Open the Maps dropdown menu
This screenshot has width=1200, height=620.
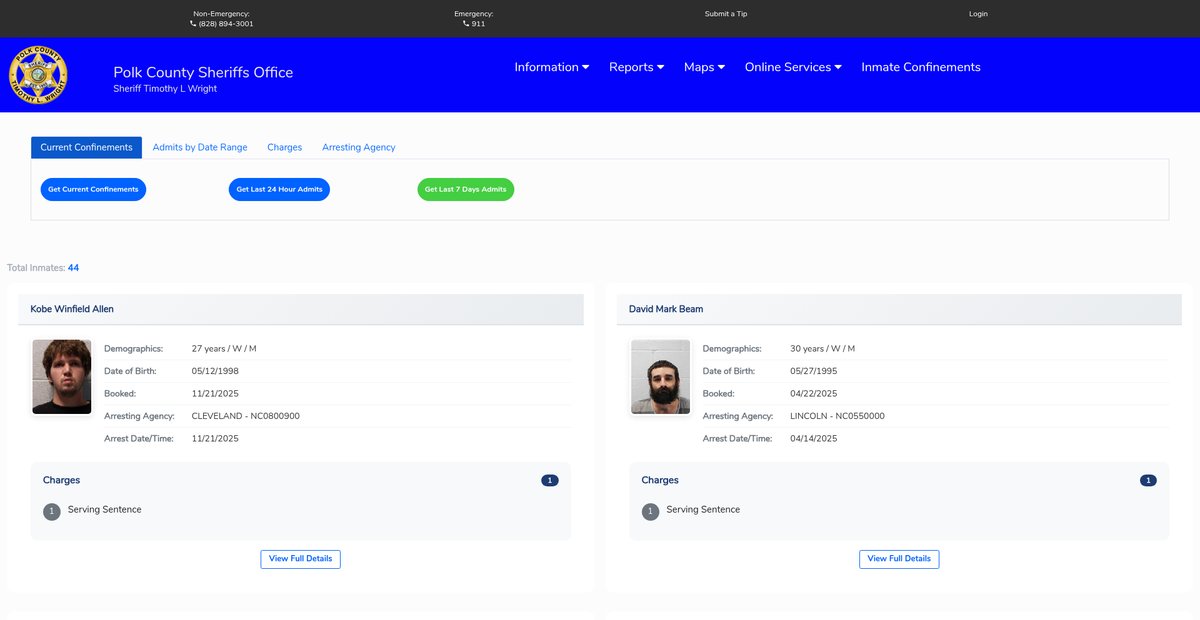(x=704, y=67)
